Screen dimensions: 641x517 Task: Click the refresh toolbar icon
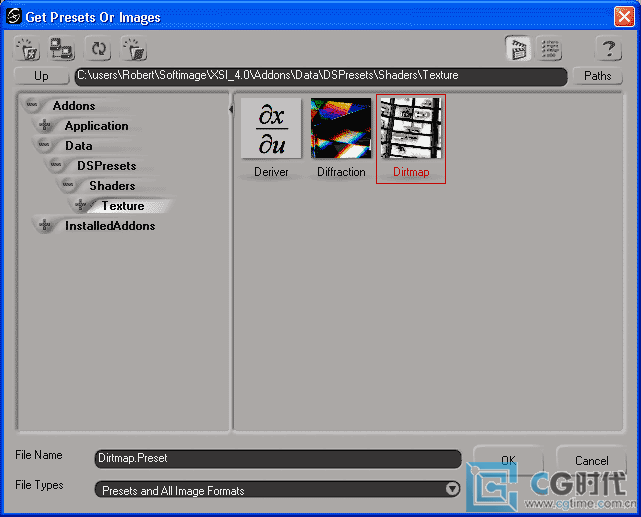[x=98, y=49]
